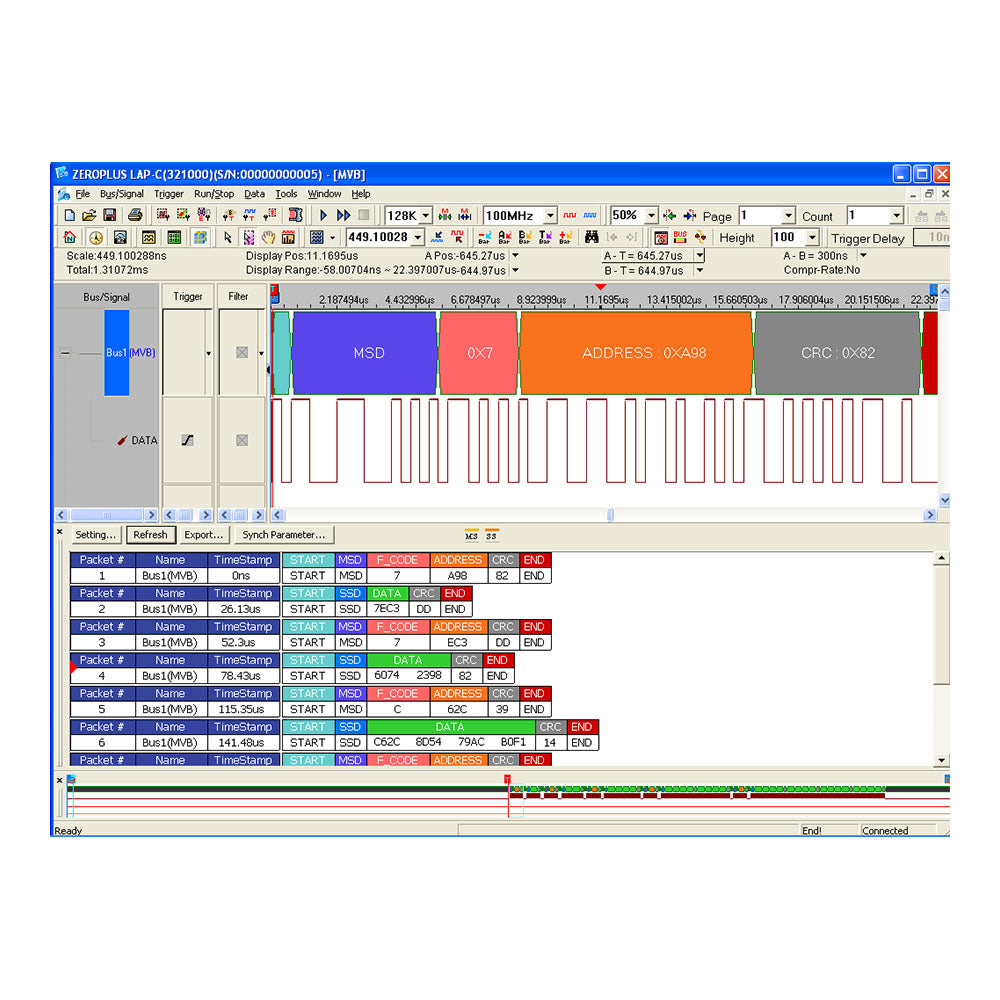Select the Hand pan tool icon

click(x=267, y=237)
